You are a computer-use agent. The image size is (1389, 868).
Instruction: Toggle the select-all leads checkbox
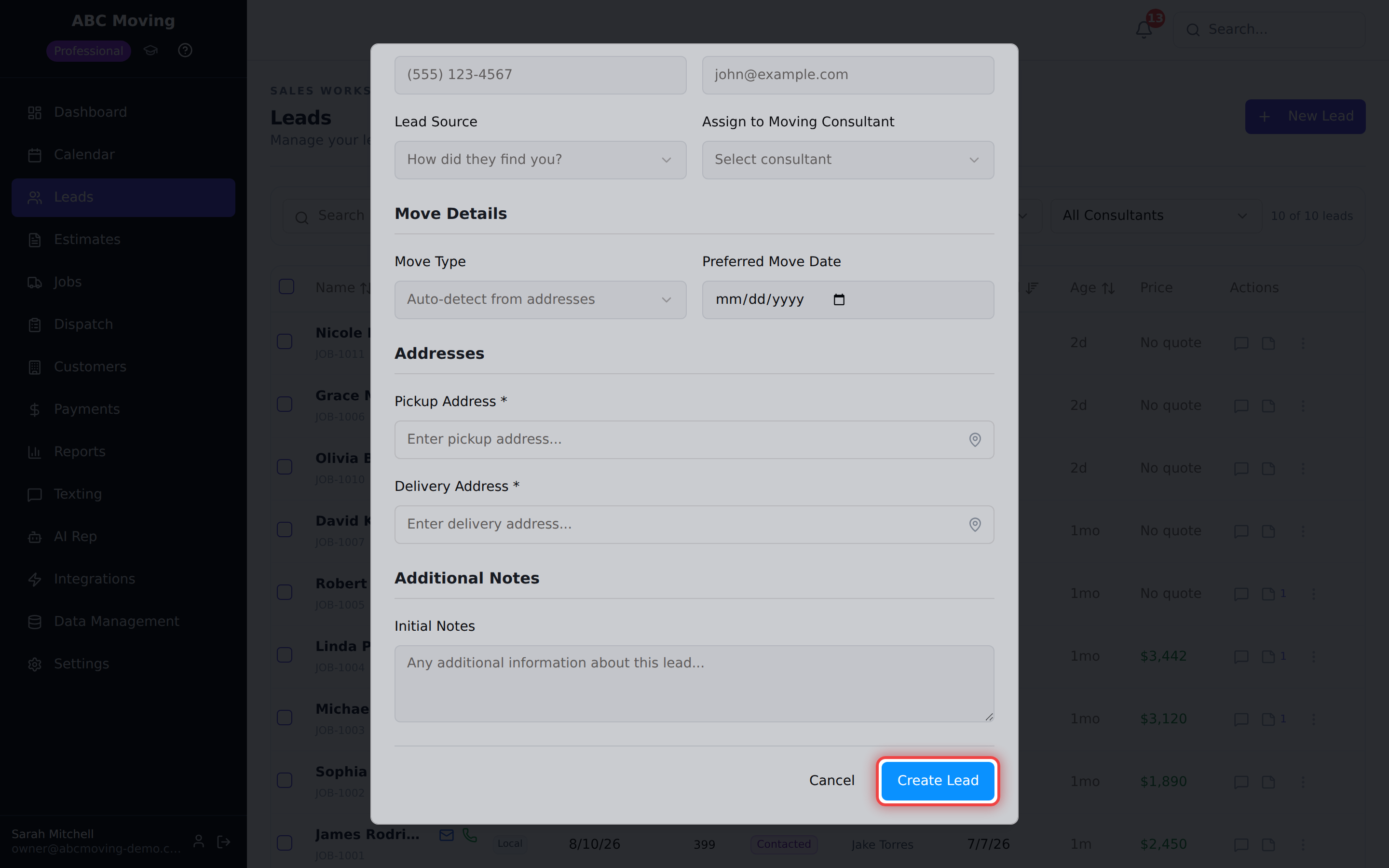click(x=286, y=286)
